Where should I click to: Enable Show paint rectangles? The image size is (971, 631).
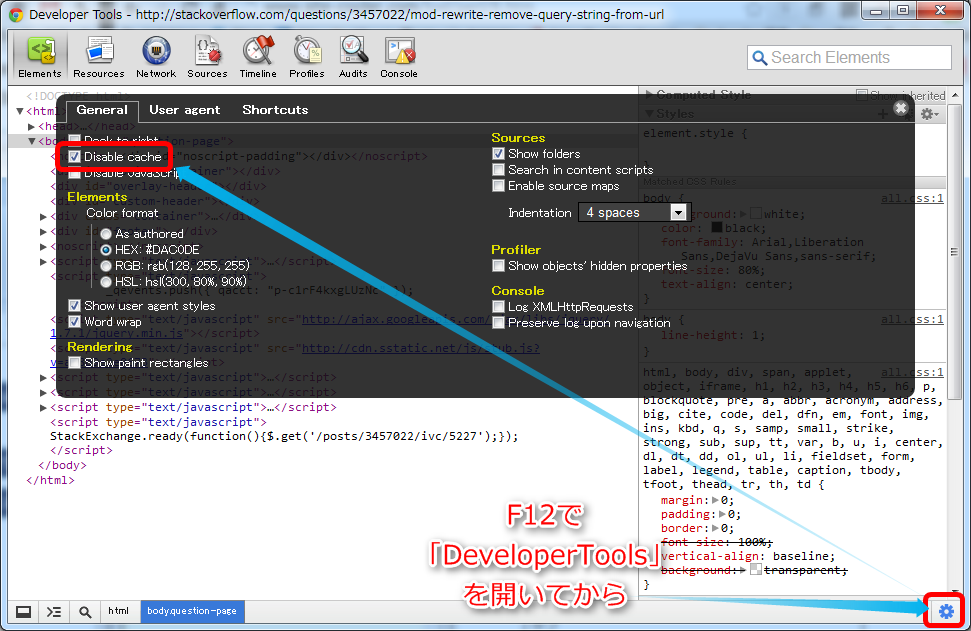click(74, 363)
